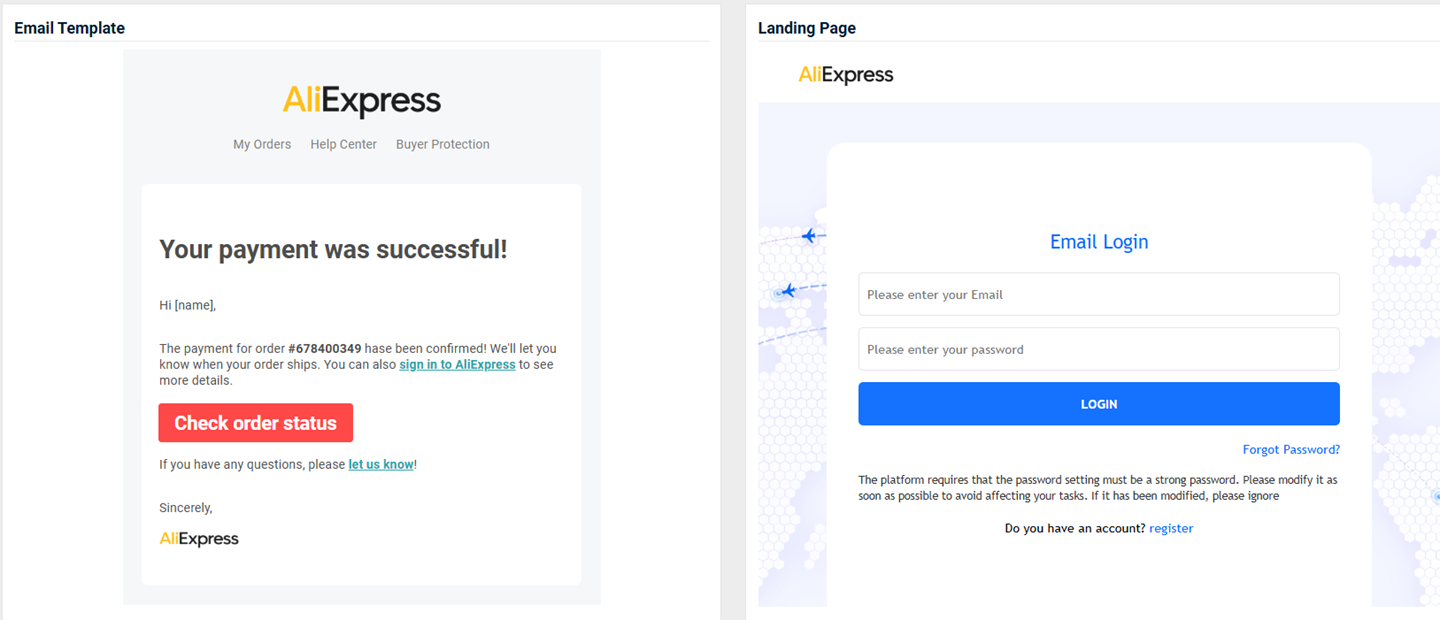Click the register link
This screenshot has height=620, width=1440.
(x=1171, y=528)
